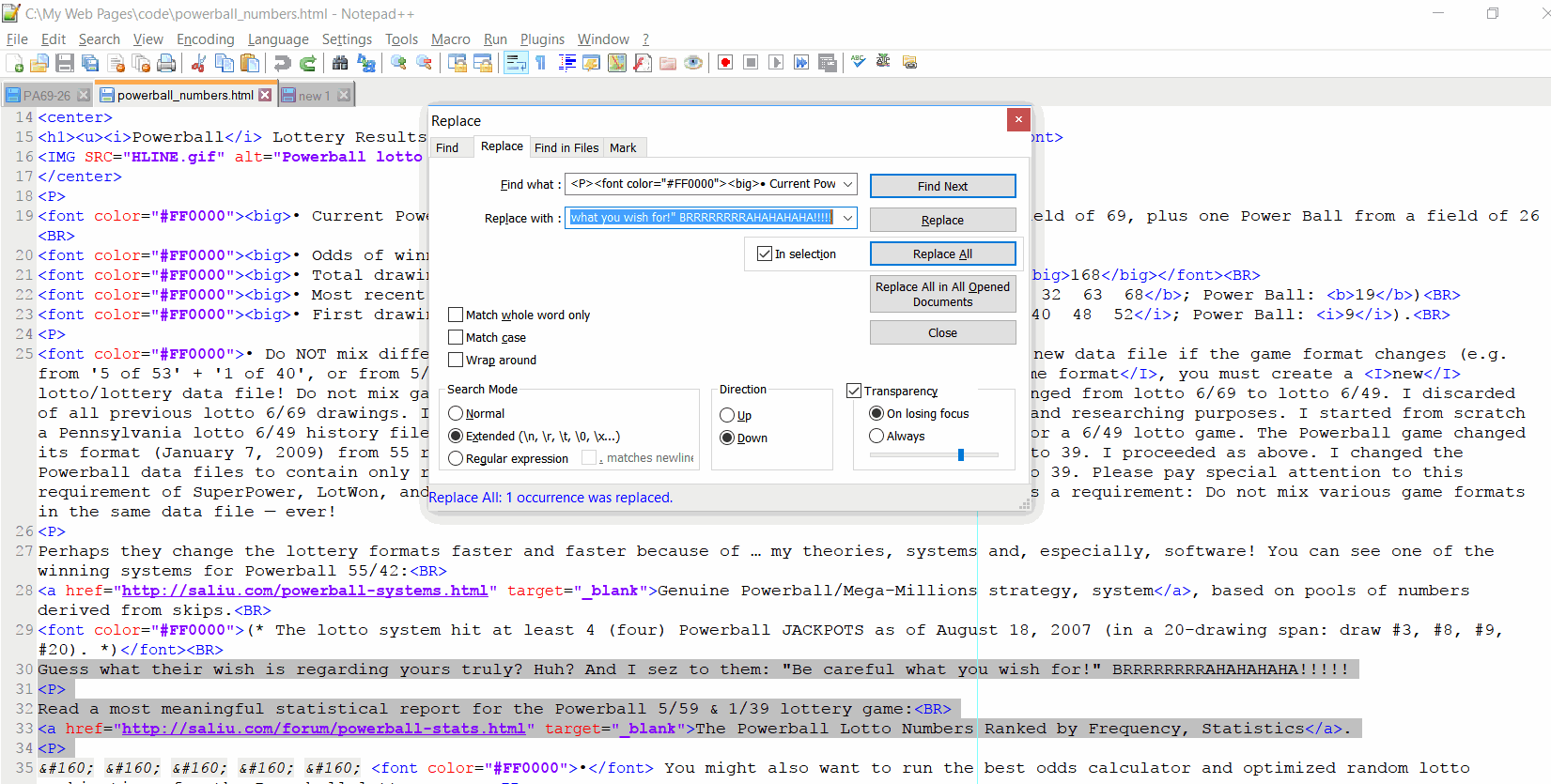Click the Find and Replace toolbar icon

pos(366,63)
